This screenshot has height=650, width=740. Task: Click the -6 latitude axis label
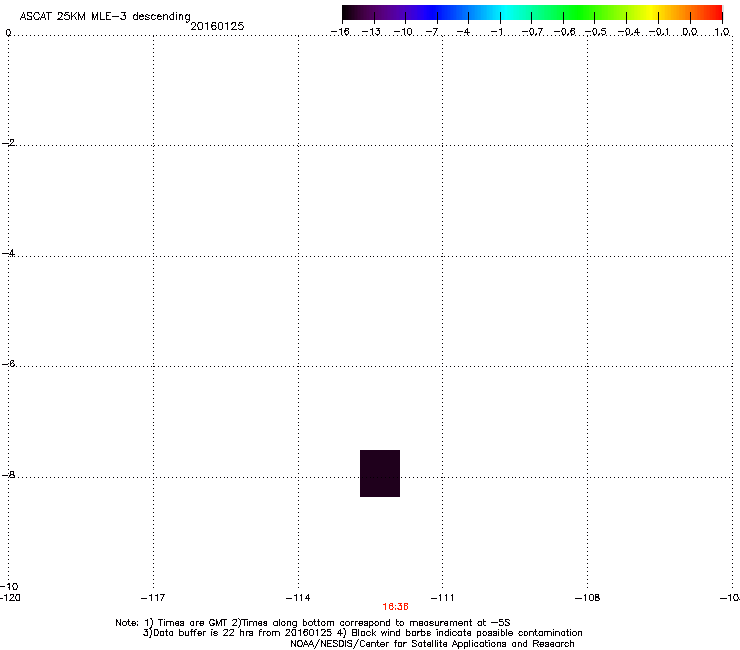pyautogui.click(x=8, y=364)
